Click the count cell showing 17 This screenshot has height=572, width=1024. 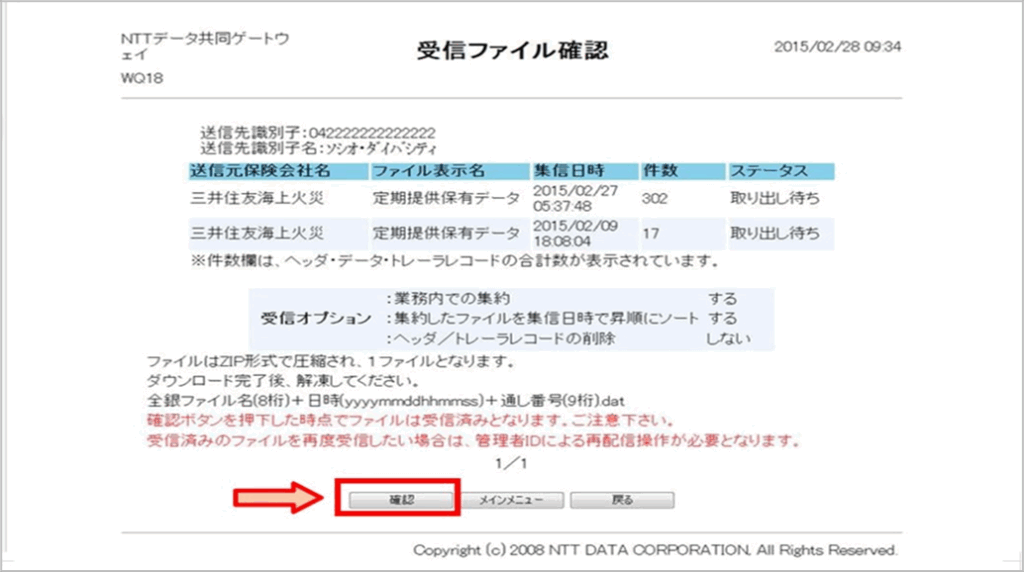(x=649, y=234)
